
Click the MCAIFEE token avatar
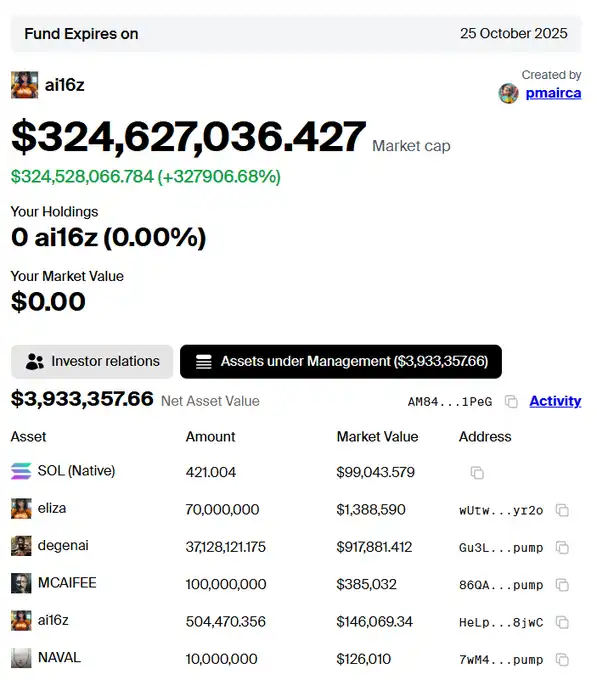point(21,583)
